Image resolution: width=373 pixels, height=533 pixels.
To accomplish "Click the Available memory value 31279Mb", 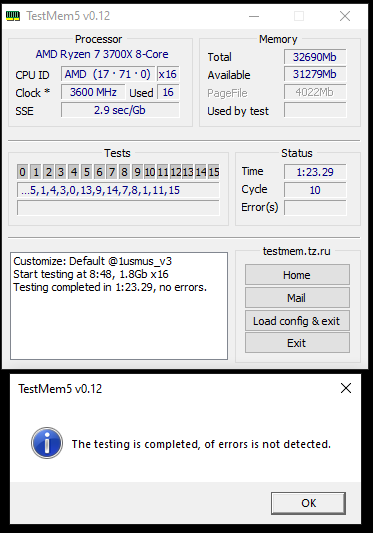I will tap(315, 74).
